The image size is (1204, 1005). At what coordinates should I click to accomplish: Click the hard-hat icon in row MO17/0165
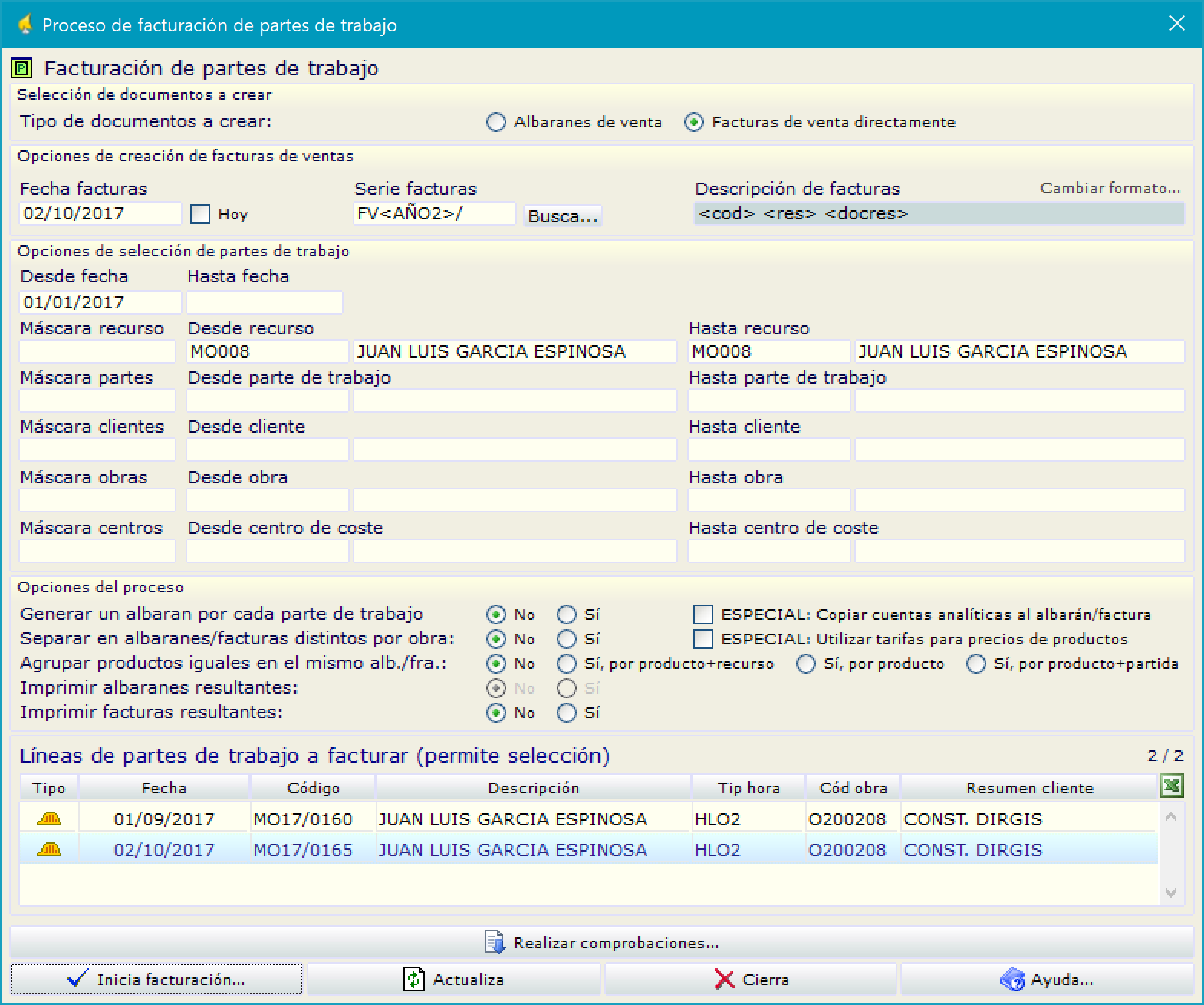pyautogui.click(x=49, y=849)
